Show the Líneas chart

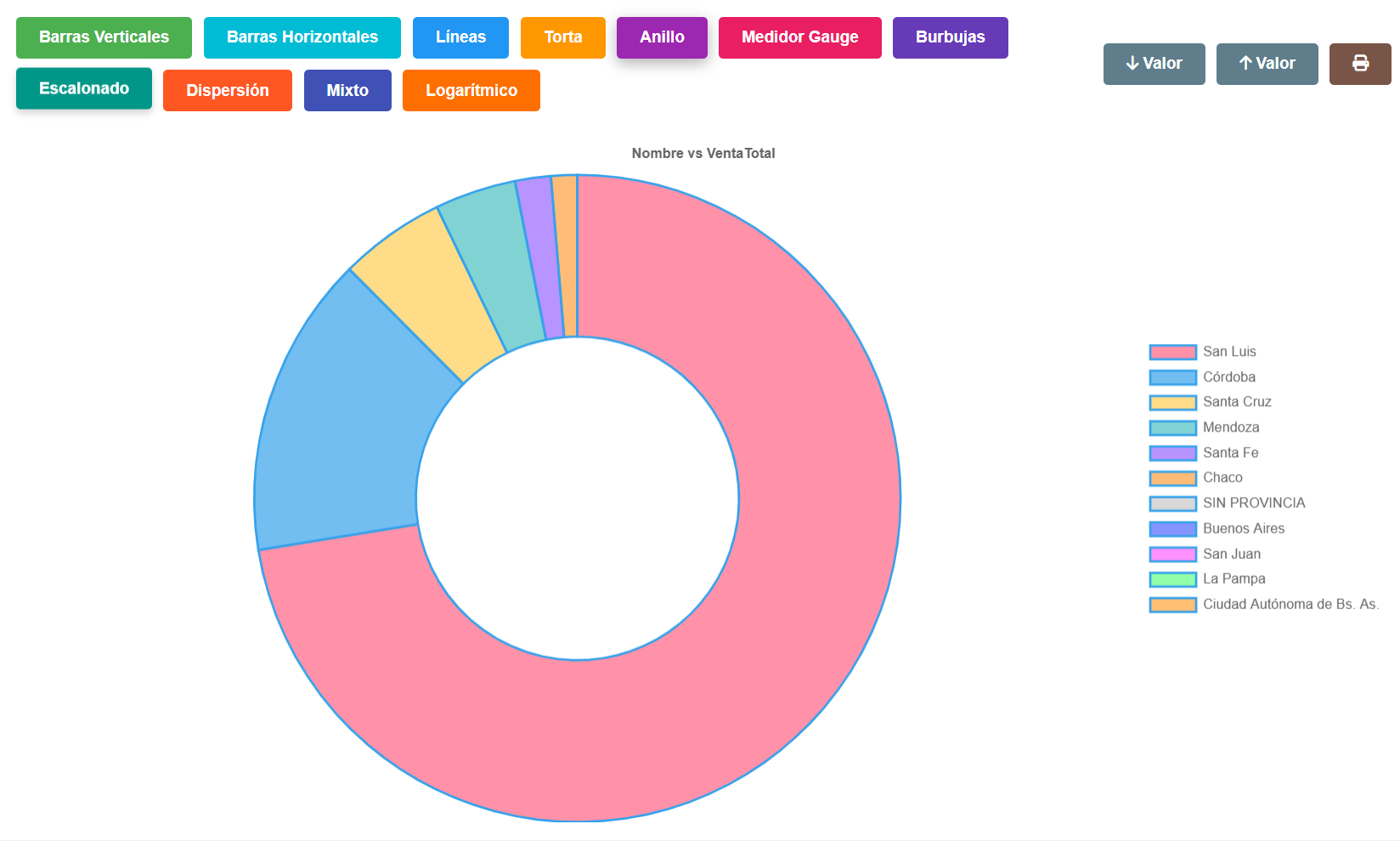(x=460, y=37)
